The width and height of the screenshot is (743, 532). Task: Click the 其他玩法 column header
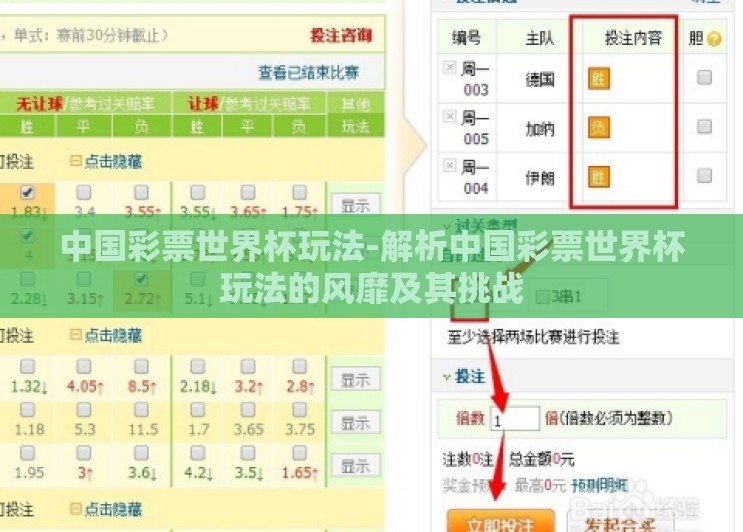click(x=356, y=115)
